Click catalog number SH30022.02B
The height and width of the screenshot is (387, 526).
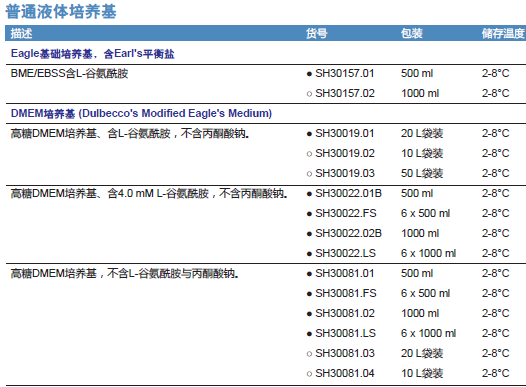click(x=349, y=233)
